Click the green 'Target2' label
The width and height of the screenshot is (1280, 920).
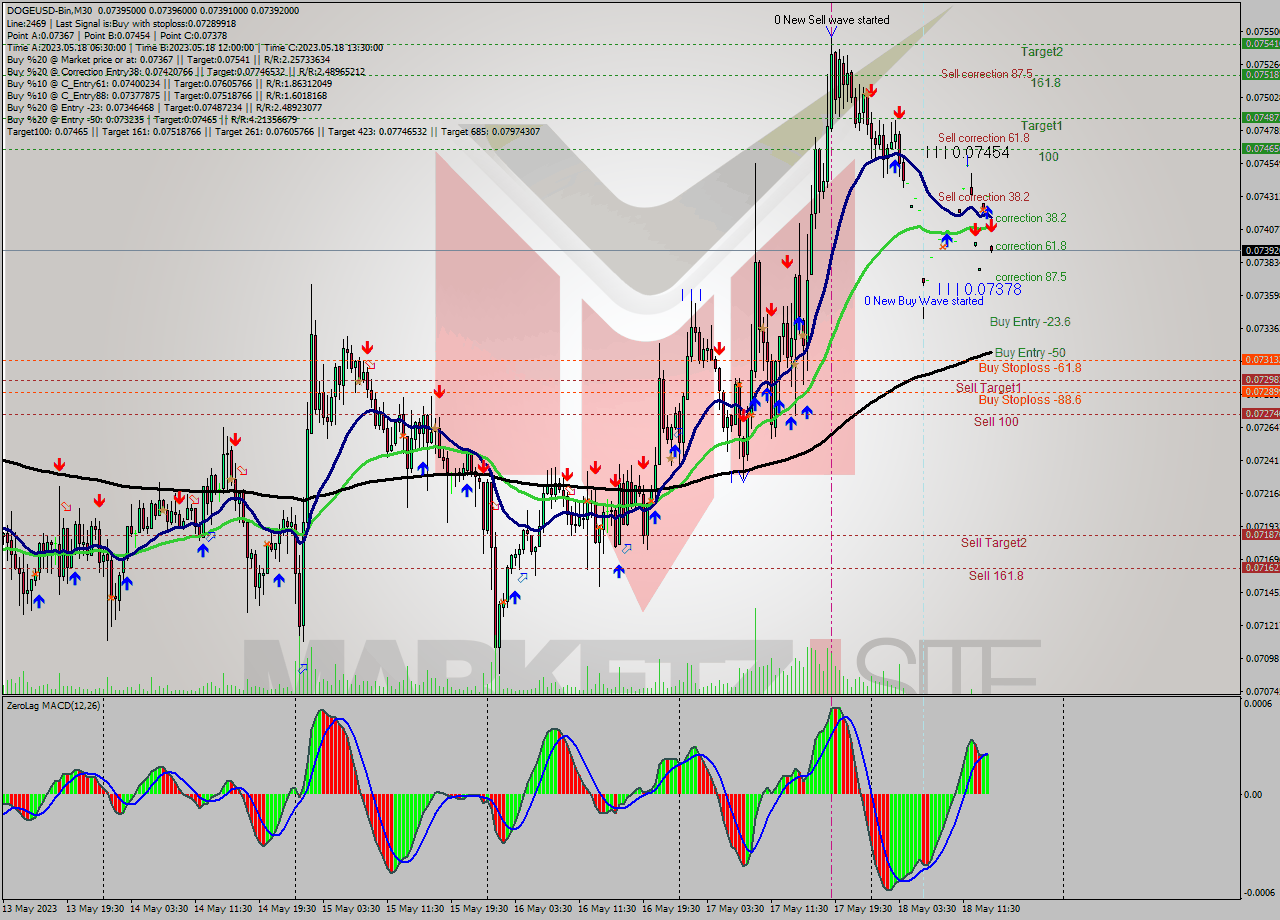tap(1042, 51)
